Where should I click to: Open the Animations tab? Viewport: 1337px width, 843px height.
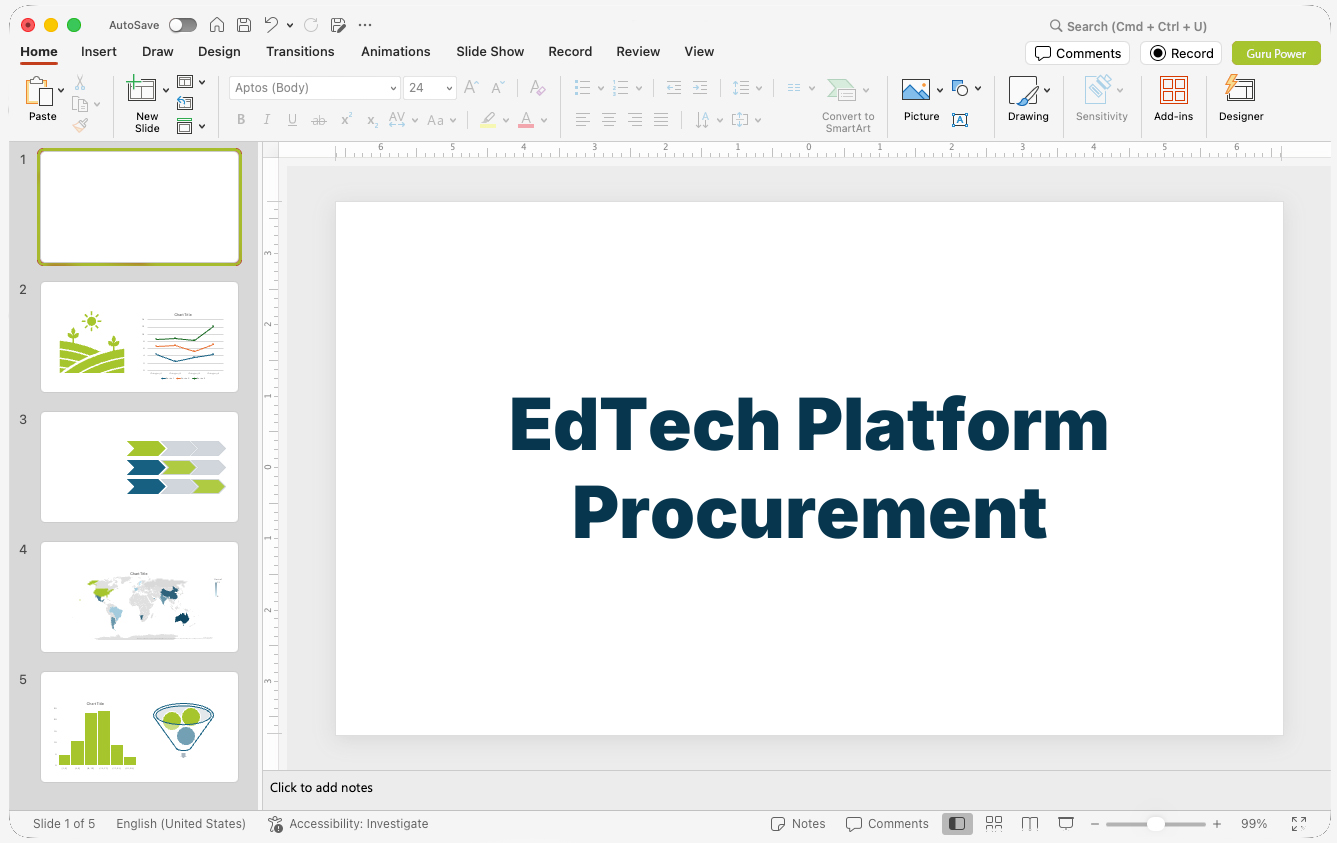pos(396,52)
